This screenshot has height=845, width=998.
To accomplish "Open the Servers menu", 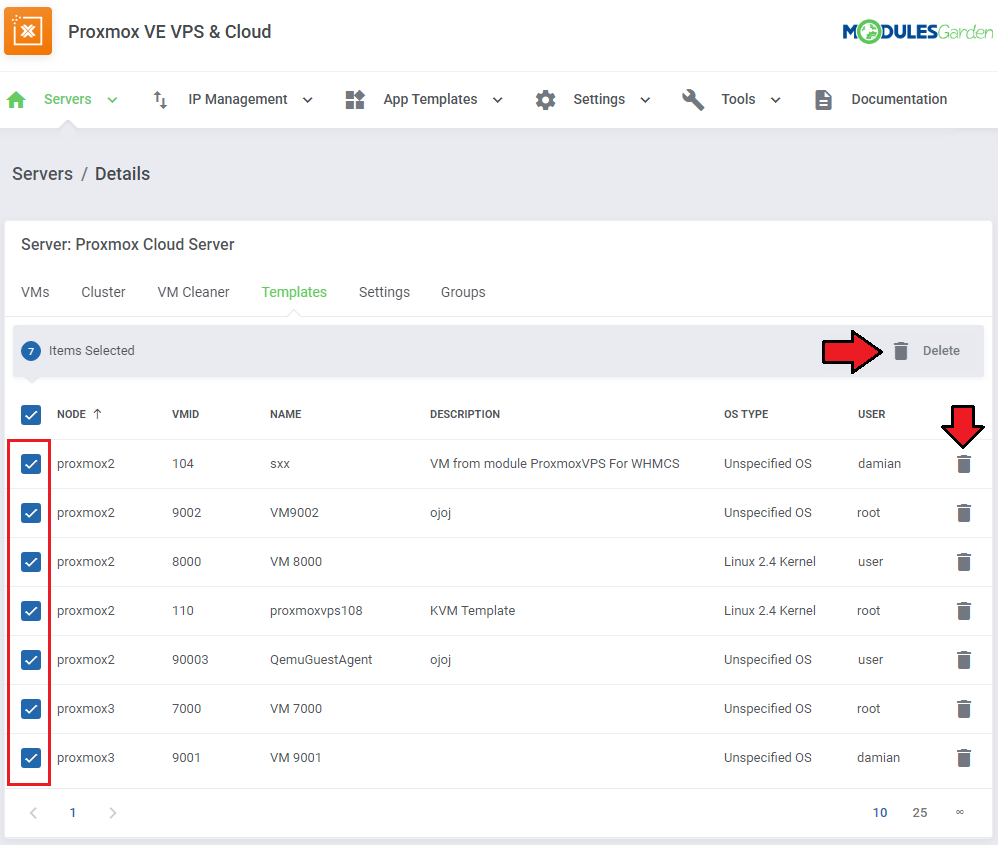I will [67, 99].
